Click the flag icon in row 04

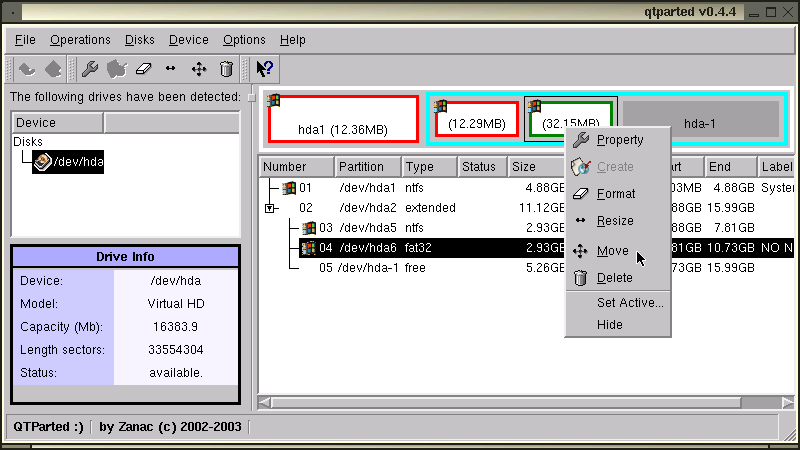[309, 247]
